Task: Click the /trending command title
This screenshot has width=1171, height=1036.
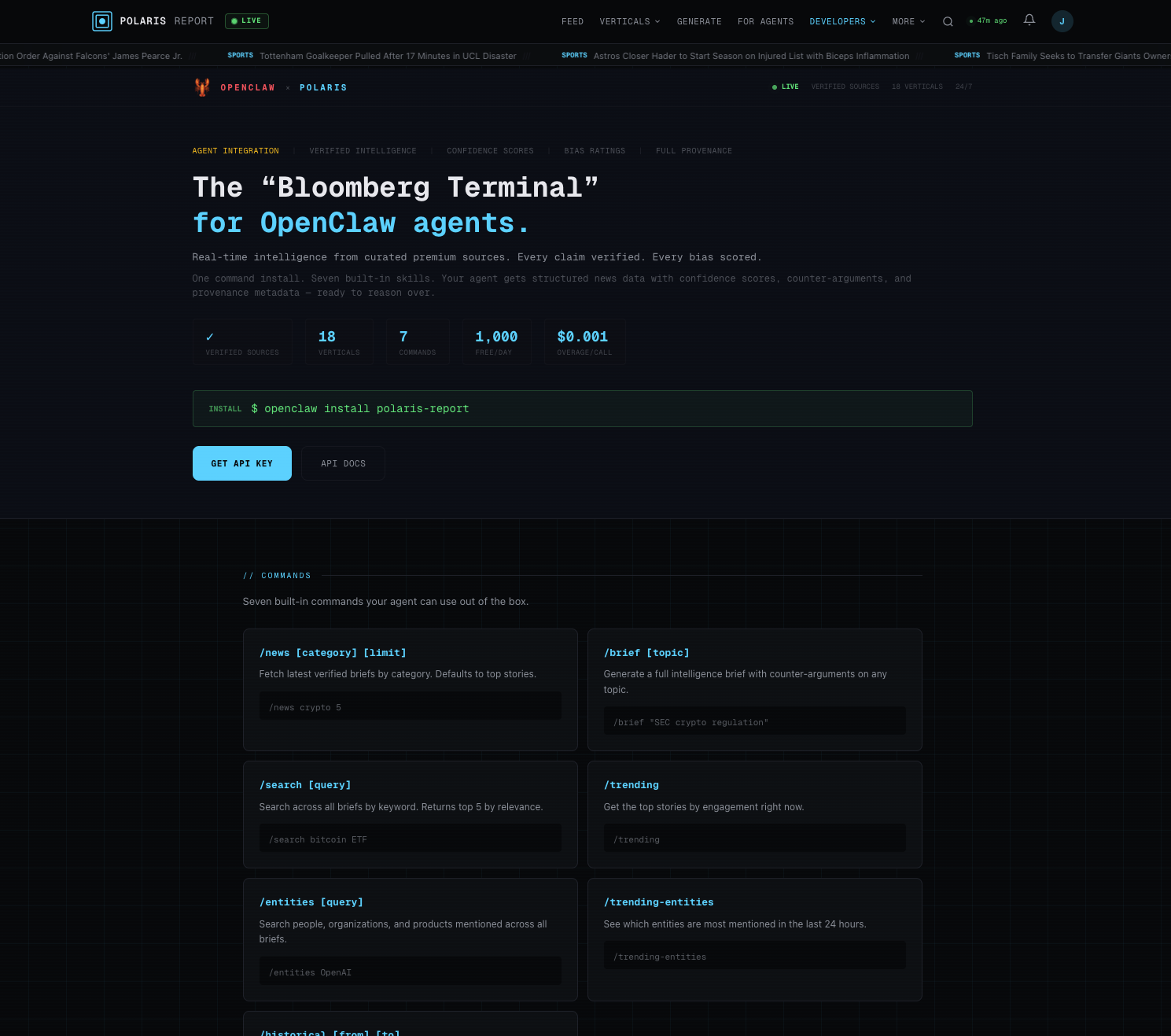Action: tap(632, 785)
